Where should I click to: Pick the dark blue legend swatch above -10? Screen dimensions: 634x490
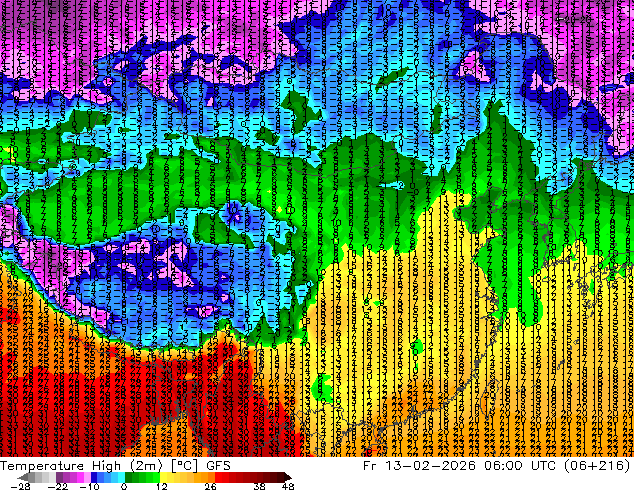pyautogui.click(x=94, y=477)
